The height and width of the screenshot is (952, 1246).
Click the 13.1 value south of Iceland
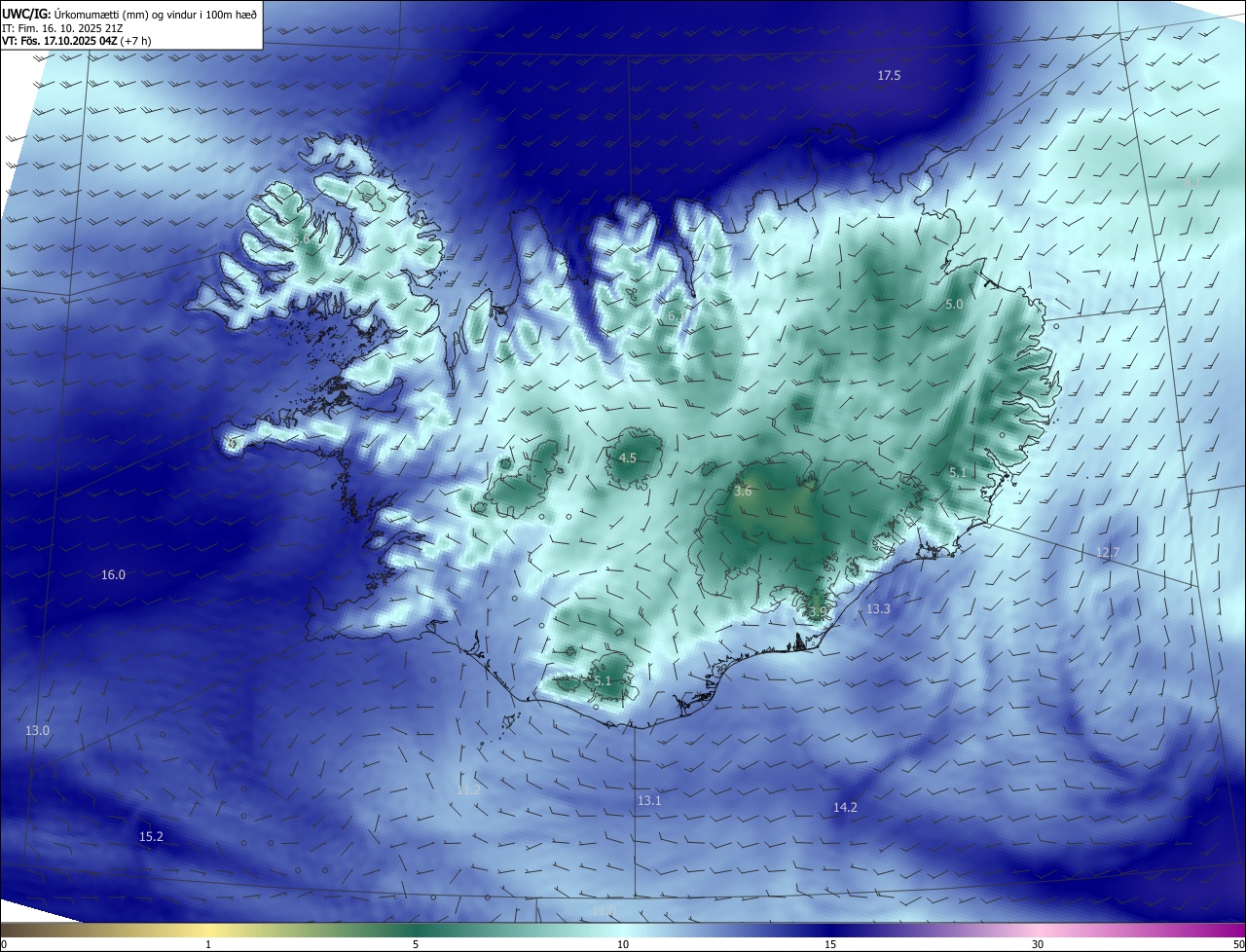649,800
